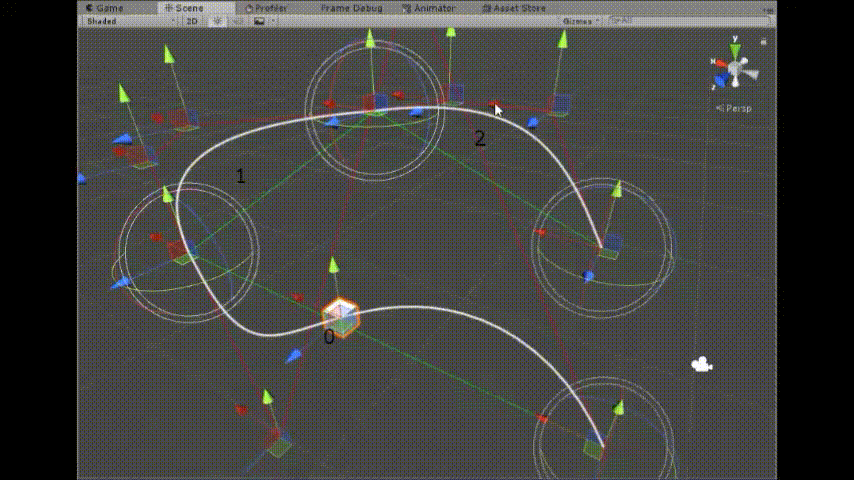Click the center cube of the orientation gizmo
This screenshot has height=480, width=854.
[735, 69]
